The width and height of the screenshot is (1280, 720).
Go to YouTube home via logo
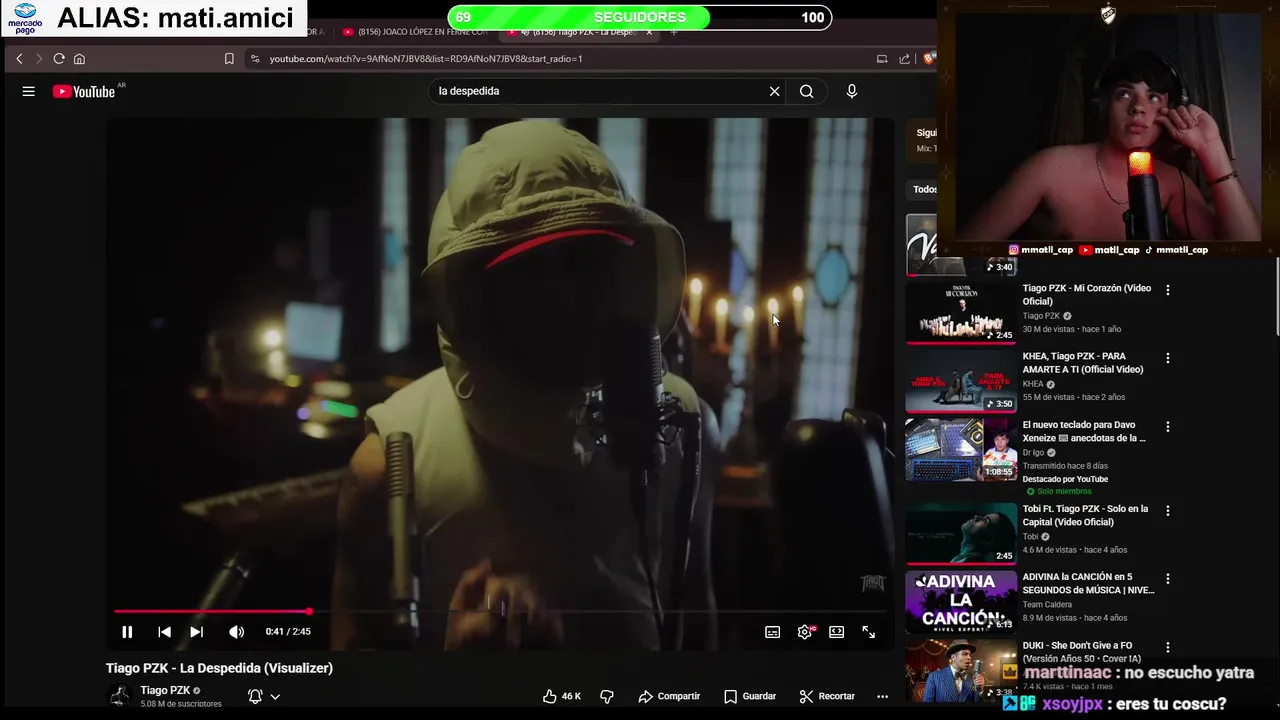84,91
